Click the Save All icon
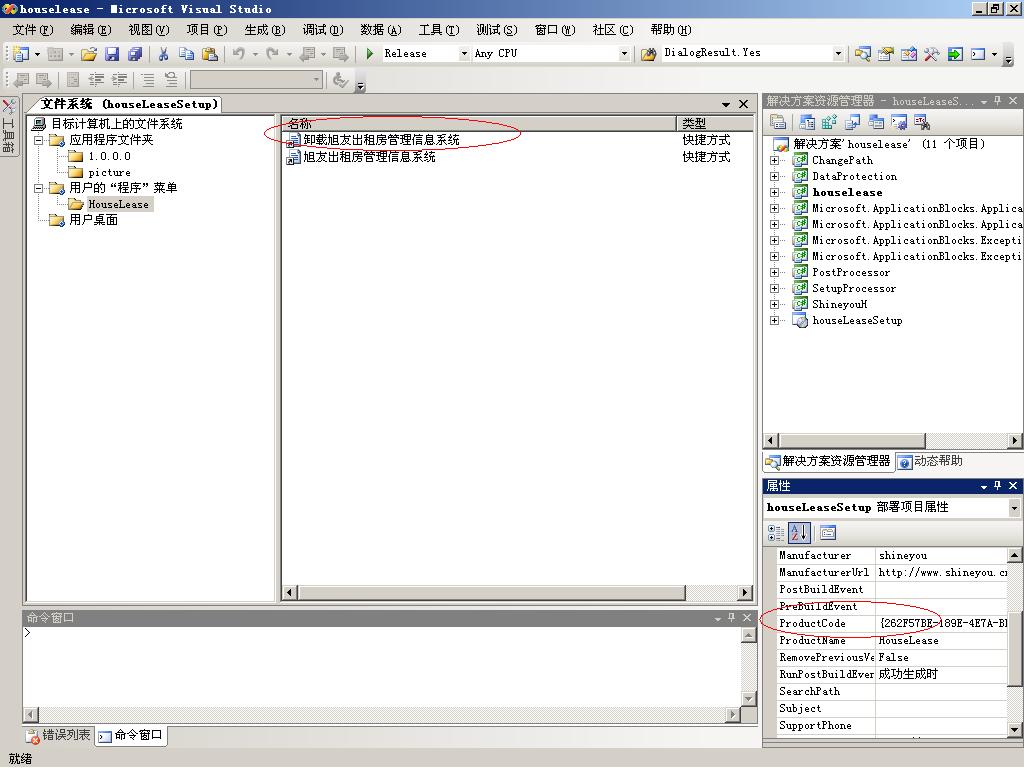The width and height of the screenshot is (1024, 768). tap(135, 54)
